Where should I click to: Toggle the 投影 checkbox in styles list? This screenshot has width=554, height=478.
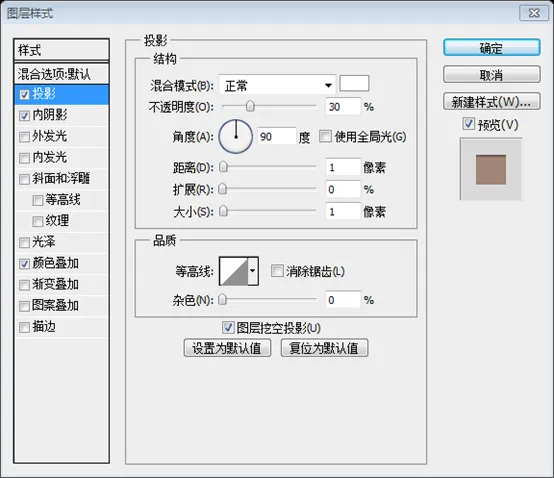coord(24,95)
